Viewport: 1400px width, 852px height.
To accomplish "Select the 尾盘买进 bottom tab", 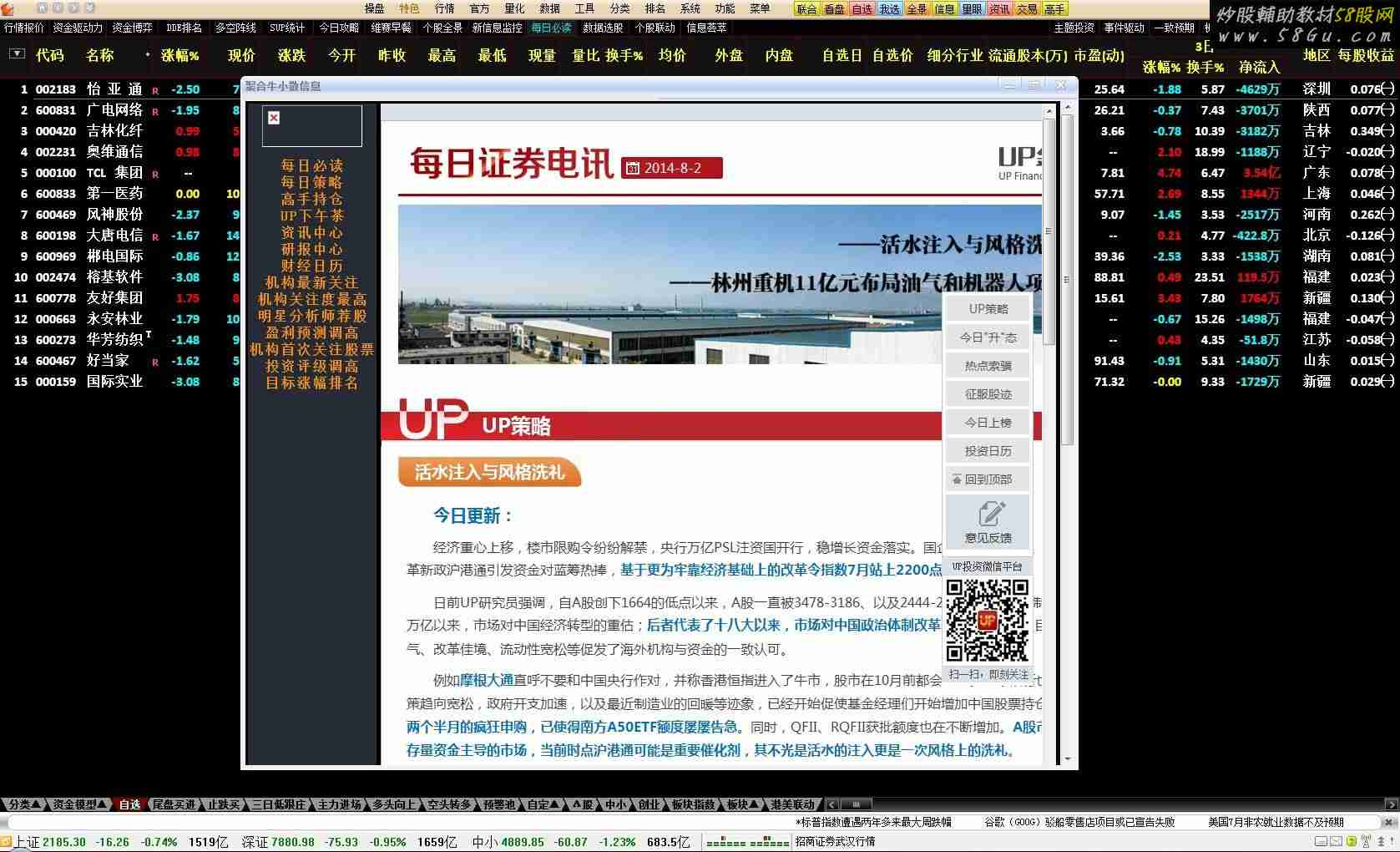I will pos(174,804).
